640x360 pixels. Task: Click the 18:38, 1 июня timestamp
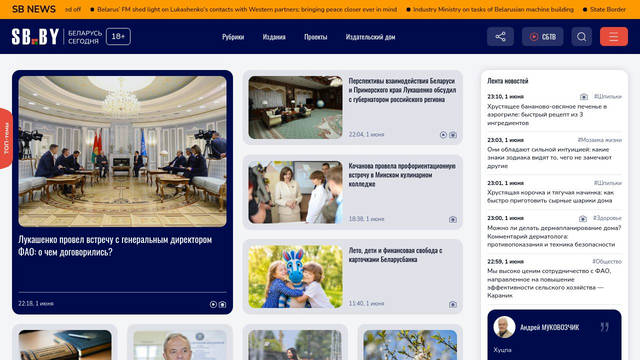(366, 219)
